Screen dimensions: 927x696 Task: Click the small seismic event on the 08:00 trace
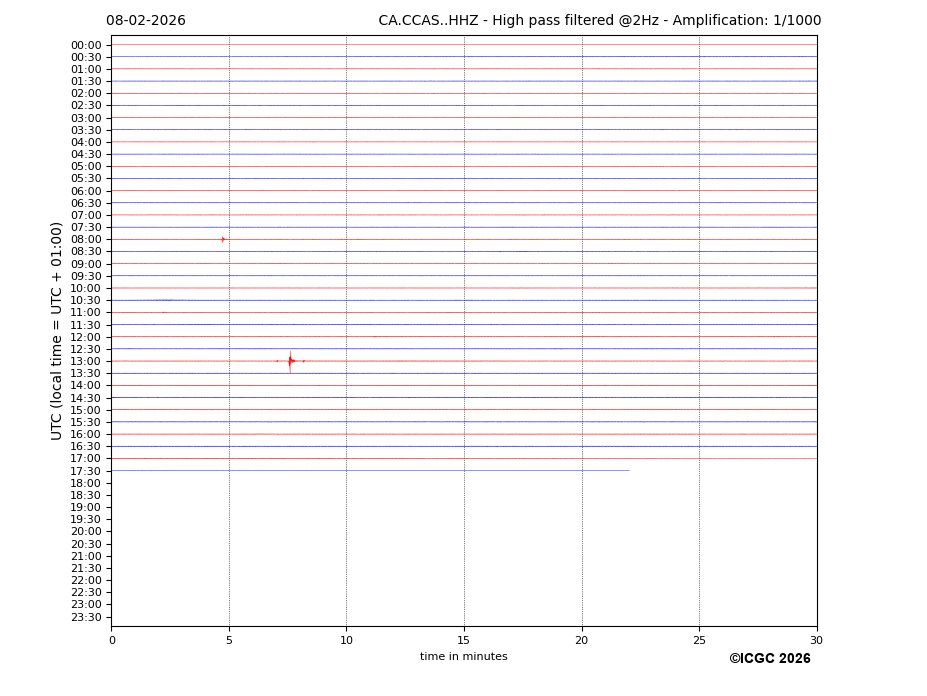pos(222,239)
